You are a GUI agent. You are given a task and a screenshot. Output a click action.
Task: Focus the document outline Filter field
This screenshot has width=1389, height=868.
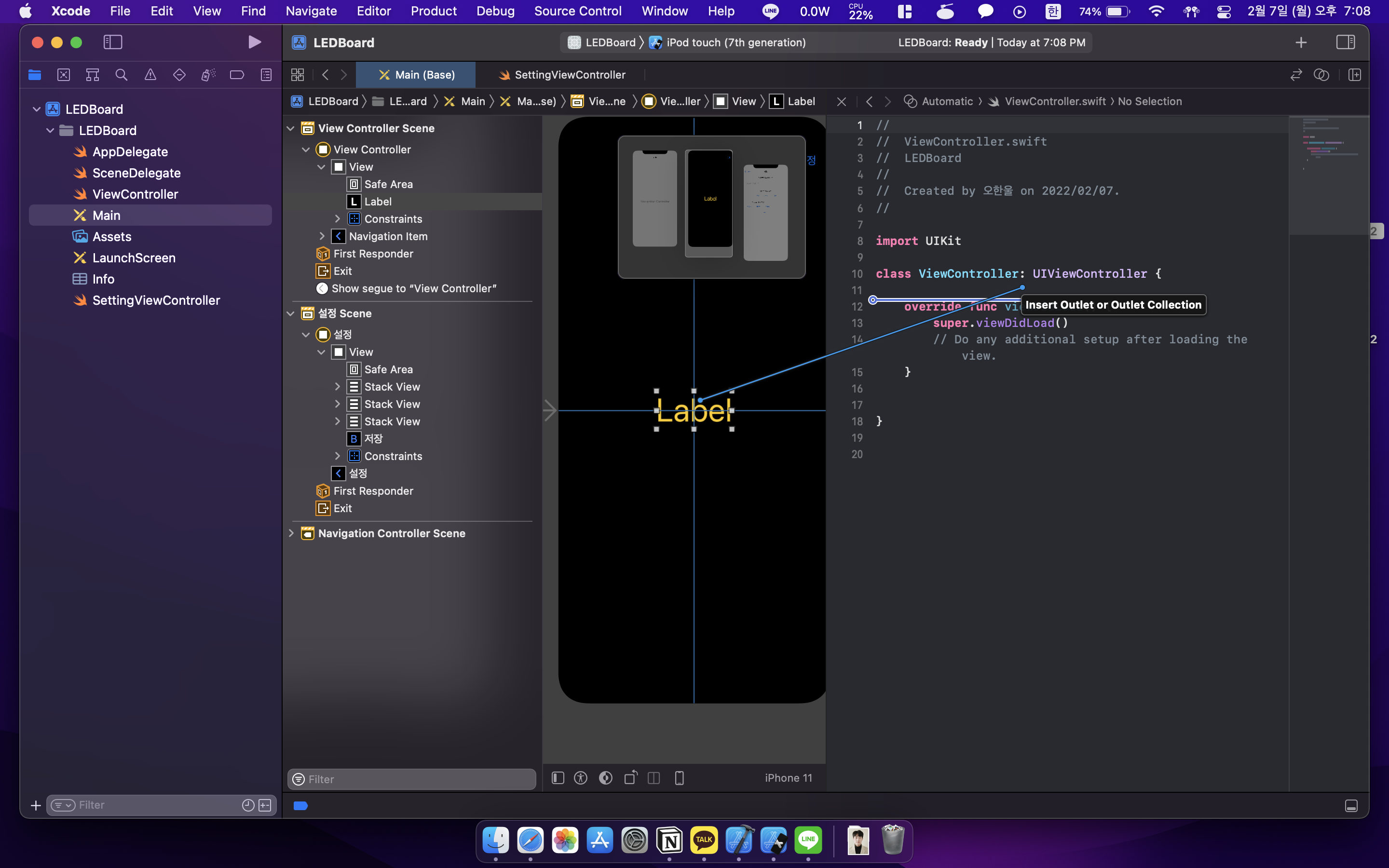tap(411, 779)
